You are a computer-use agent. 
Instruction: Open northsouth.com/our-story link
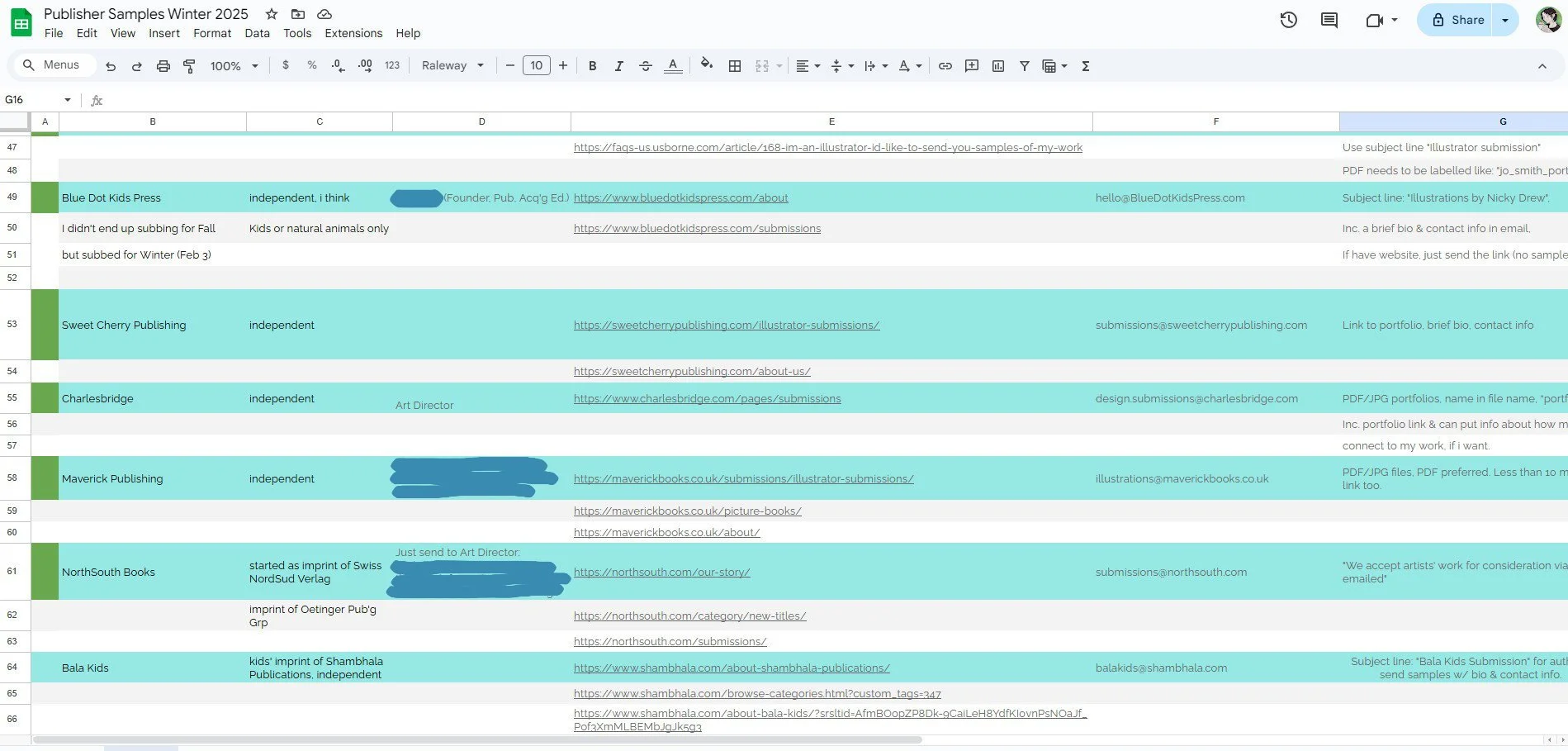[662, 572]
